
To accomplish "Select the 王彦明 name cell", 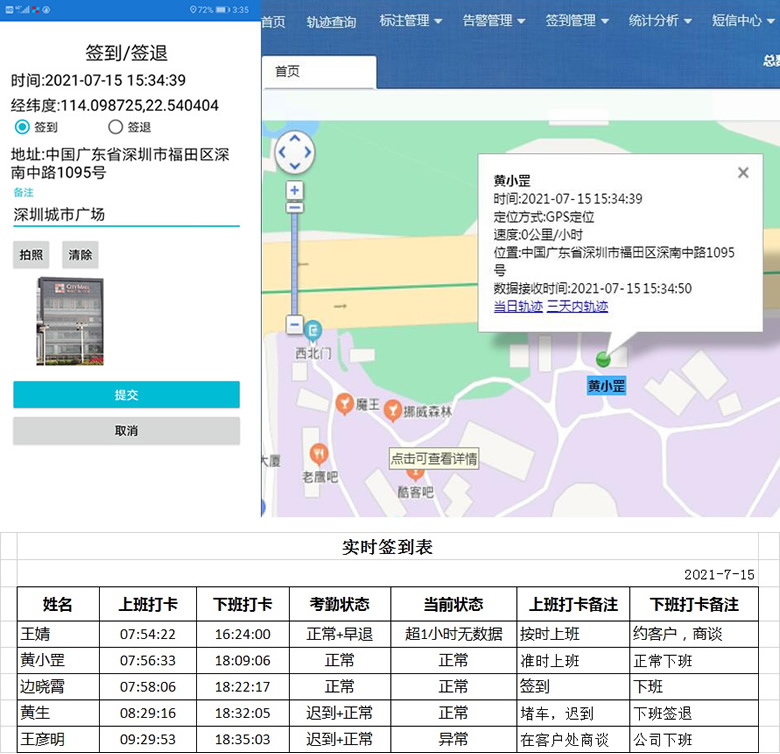I will click(x=58, y=739).
